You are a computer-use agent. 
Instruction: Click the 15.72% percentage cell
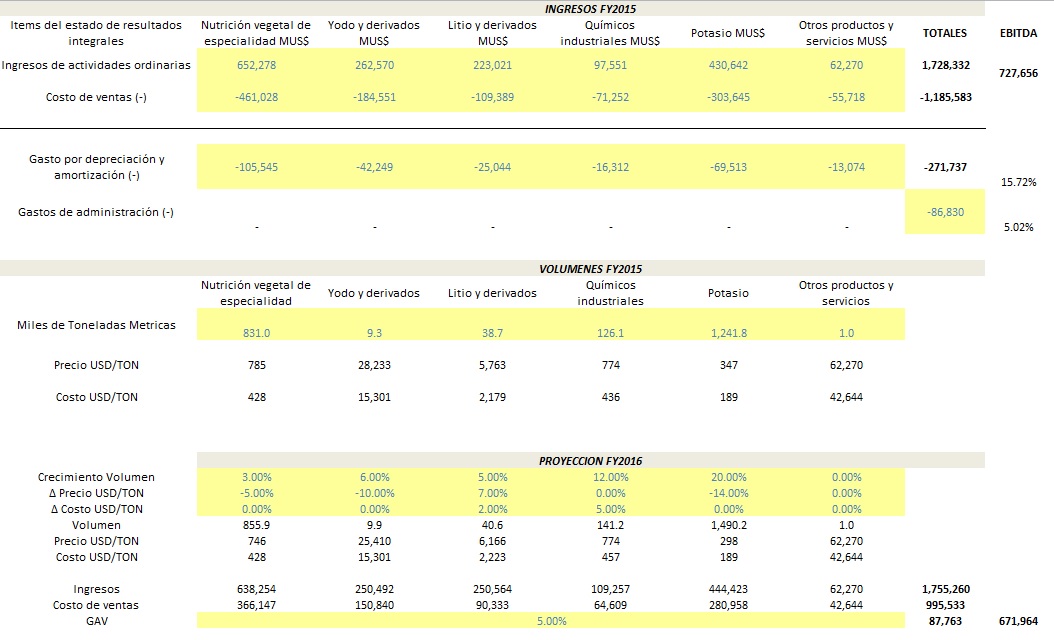click(x=1018, y=182)
